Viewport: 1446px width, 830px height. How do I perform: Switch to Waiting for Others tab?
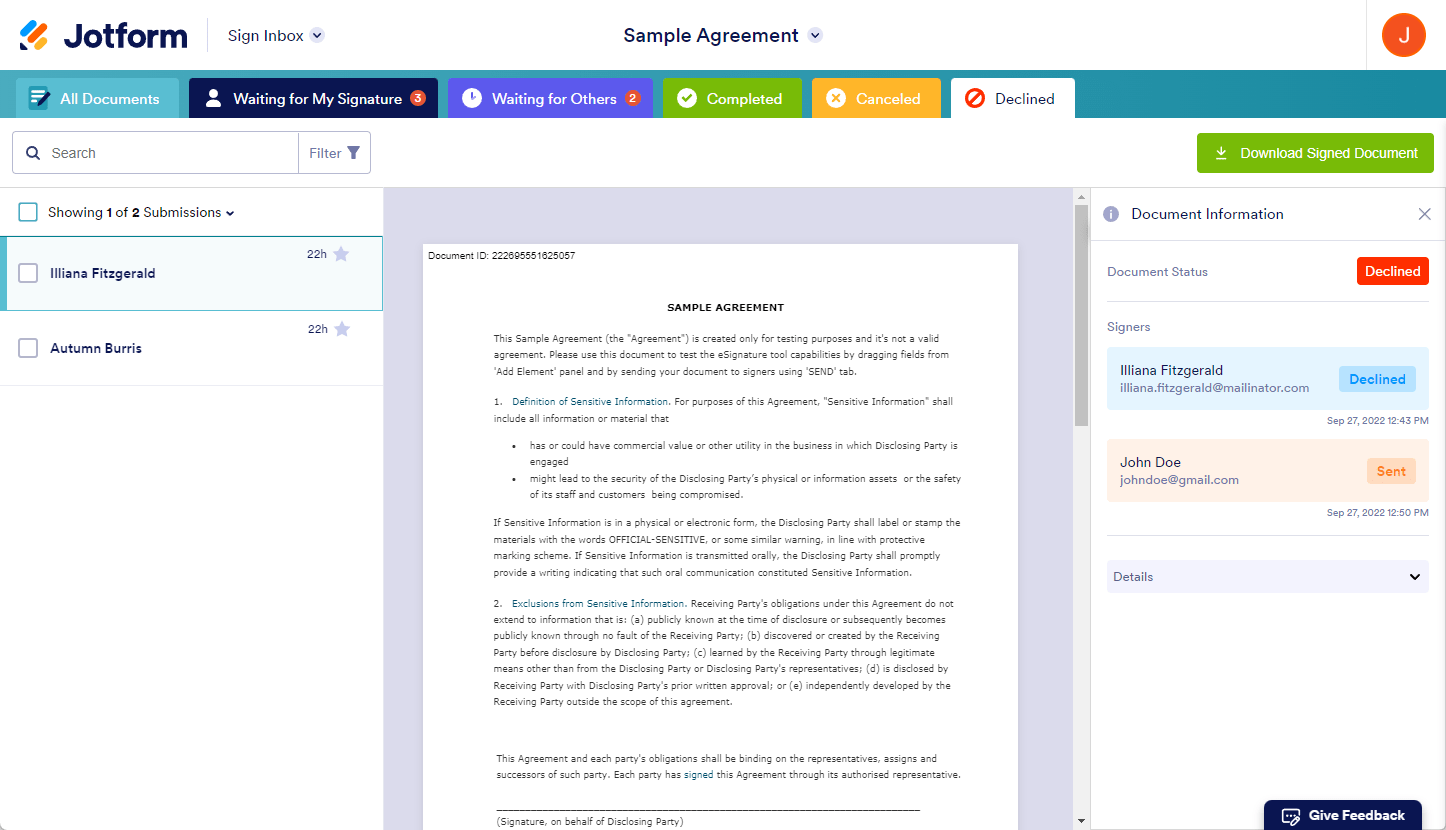(x=550, y=98)
